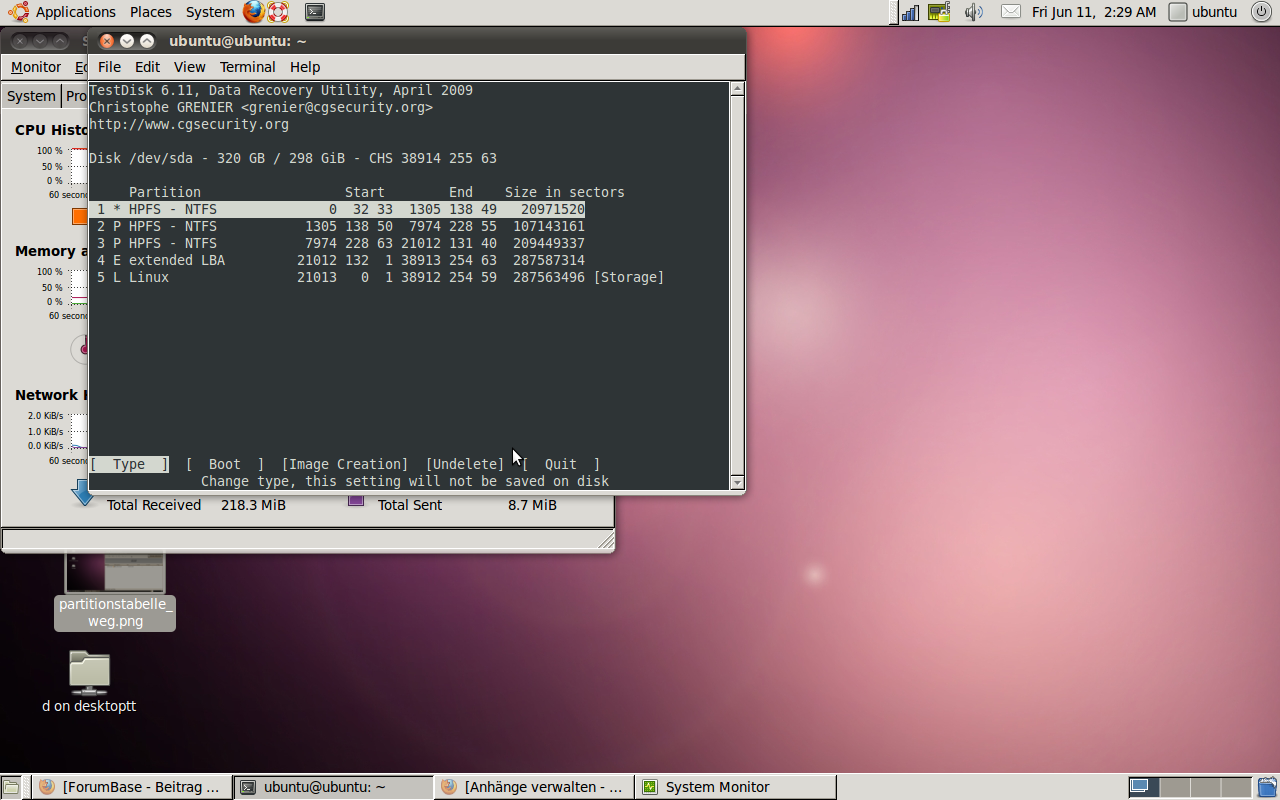Open the System menu in top panel
This screenshot has height=800, width=1280.
tap(210, 12)
